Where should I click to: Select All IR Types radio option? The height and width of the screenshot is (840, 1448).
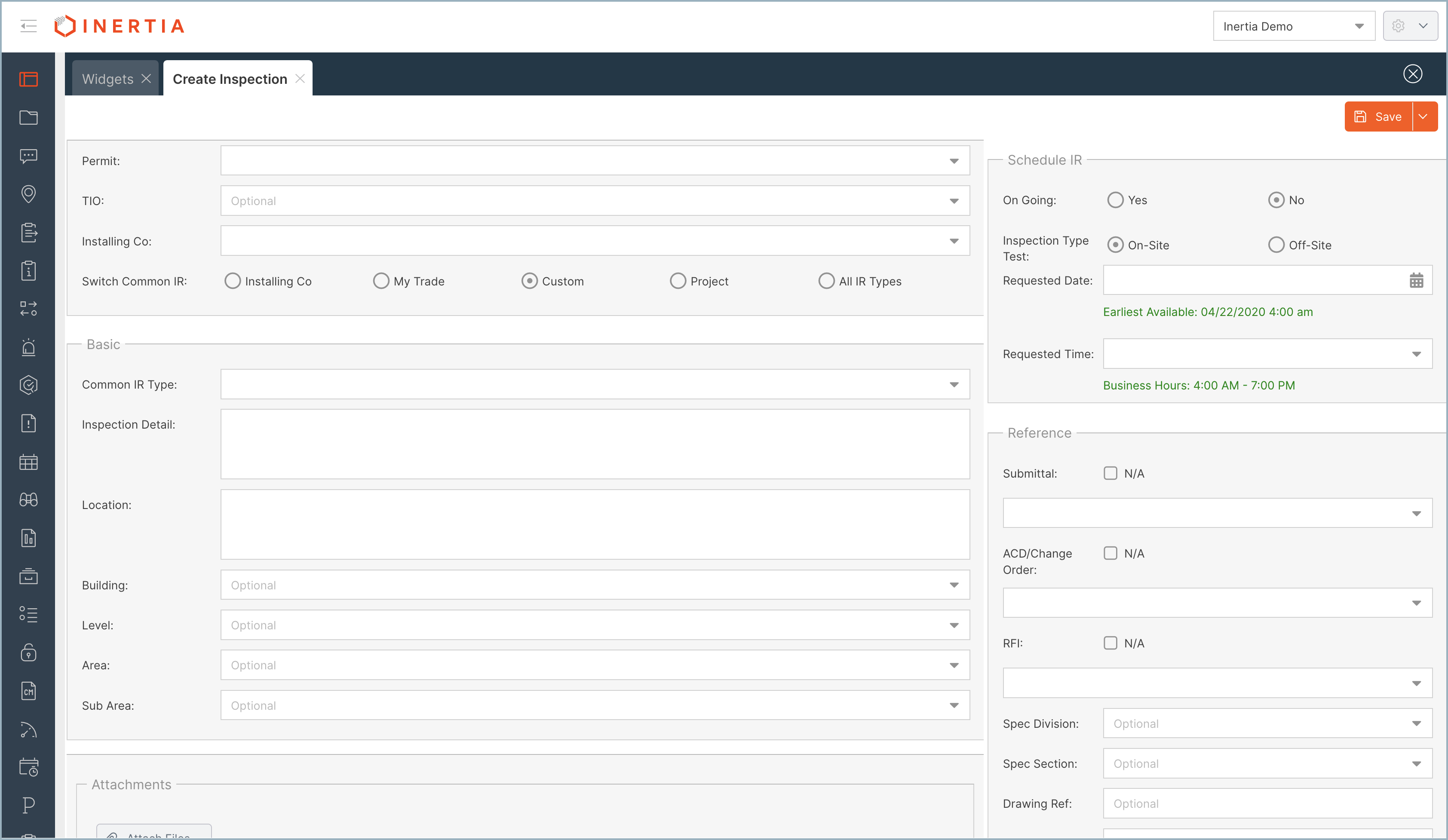(826, 281)
